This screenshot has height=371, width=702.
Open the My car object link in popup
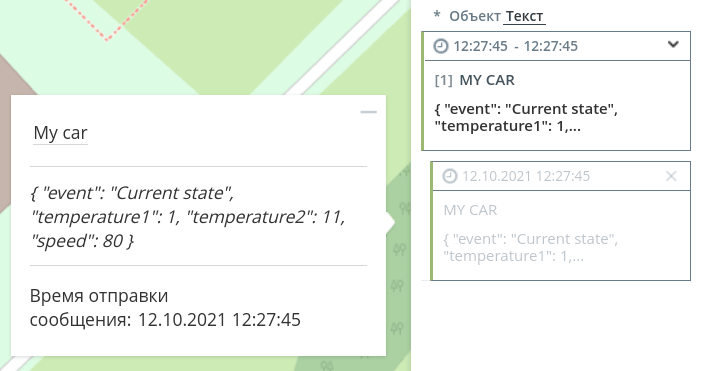(x=60, y=132)
